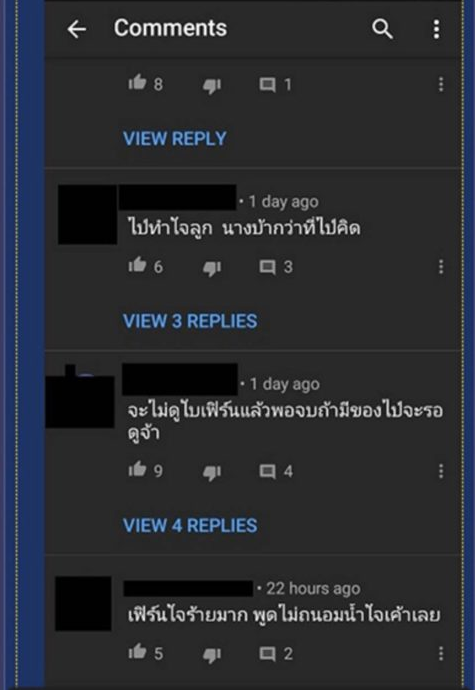Viewport: 475px width, 690px height.
Task: Like the comment with 9 likes
Action: coord(137,469)
